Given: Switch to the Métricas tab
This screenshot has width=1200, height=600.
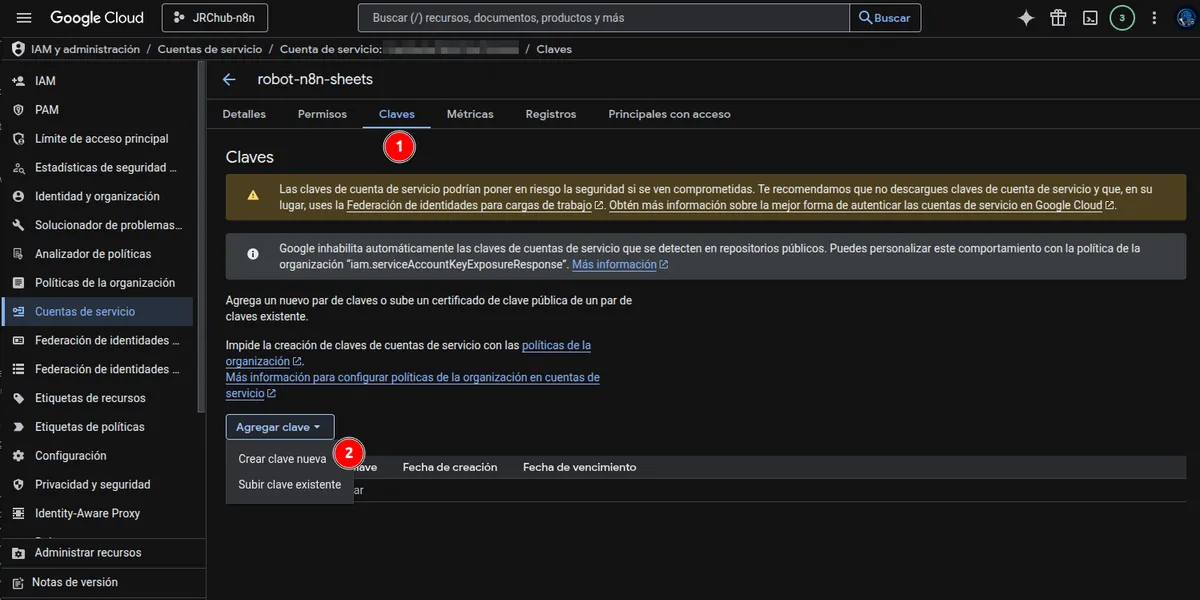Looking at the screenshot, I should tap(470, 114).
